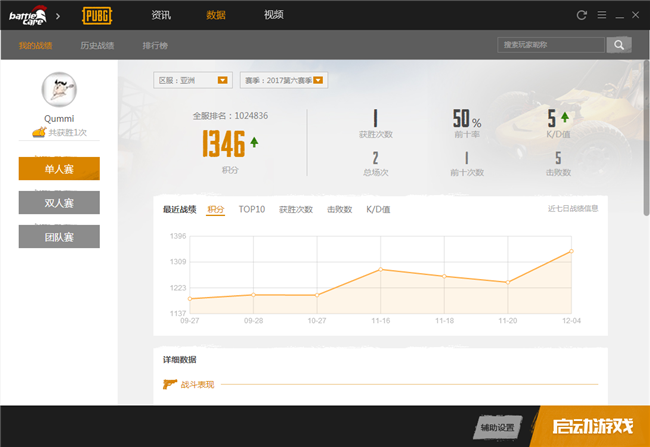Minimize the window
This screenshot has height=447, width=650.
click(619, 16)
